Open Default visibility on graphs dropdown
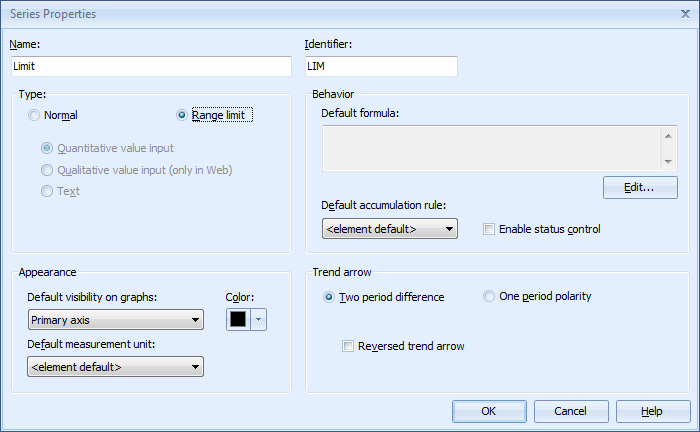700x432 pixels. 115,320
